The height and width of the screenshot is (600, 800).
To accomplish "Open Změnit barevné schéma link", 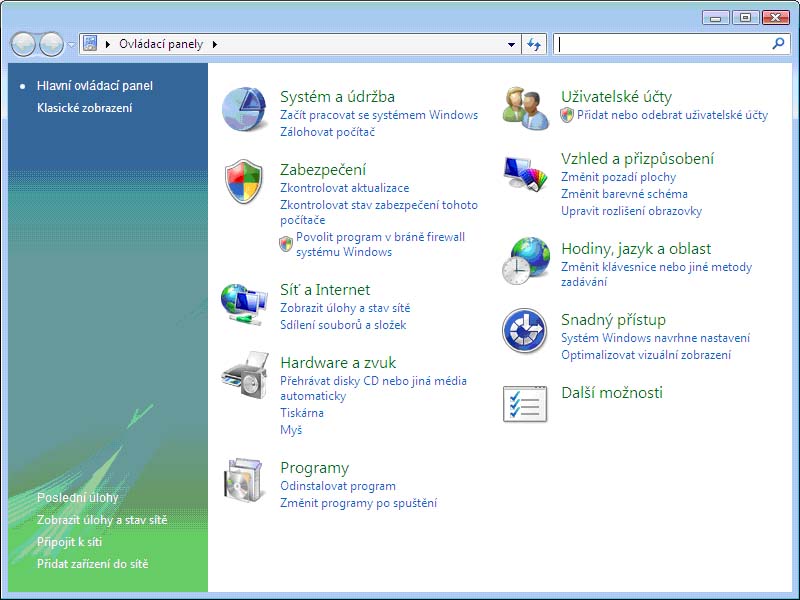I will coord(624,194).
